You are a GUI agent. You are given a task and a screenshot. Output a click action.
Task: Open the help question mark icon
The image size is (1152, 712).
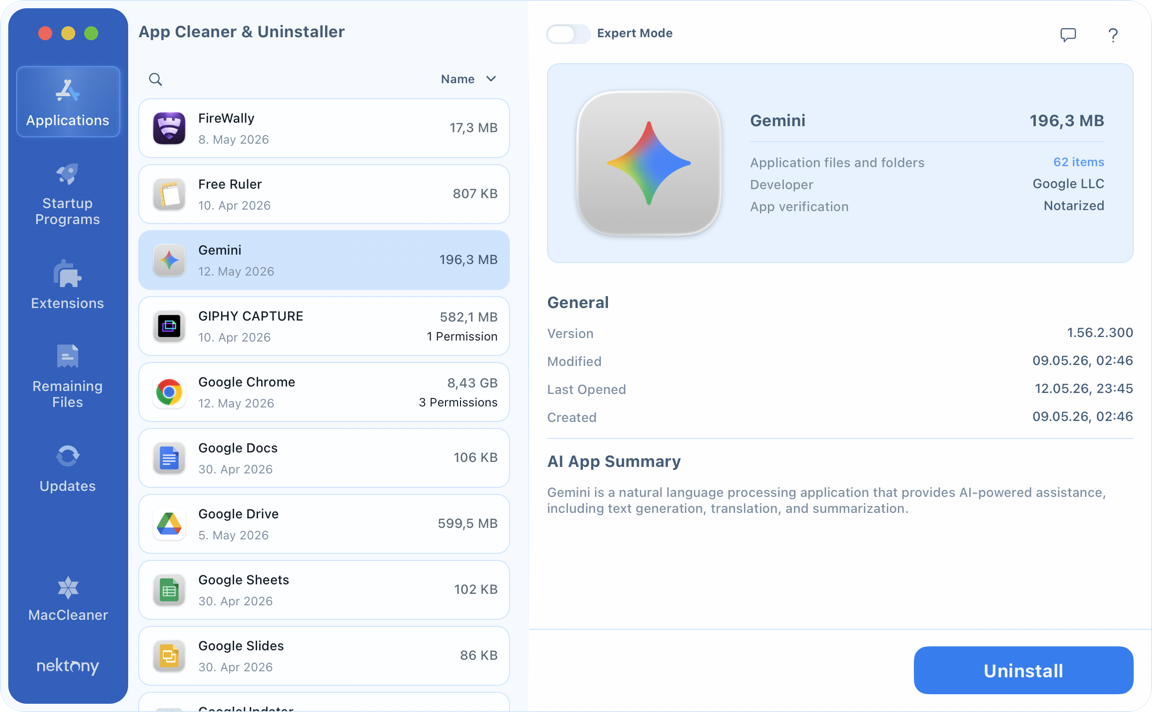[x=1113, y=35]
